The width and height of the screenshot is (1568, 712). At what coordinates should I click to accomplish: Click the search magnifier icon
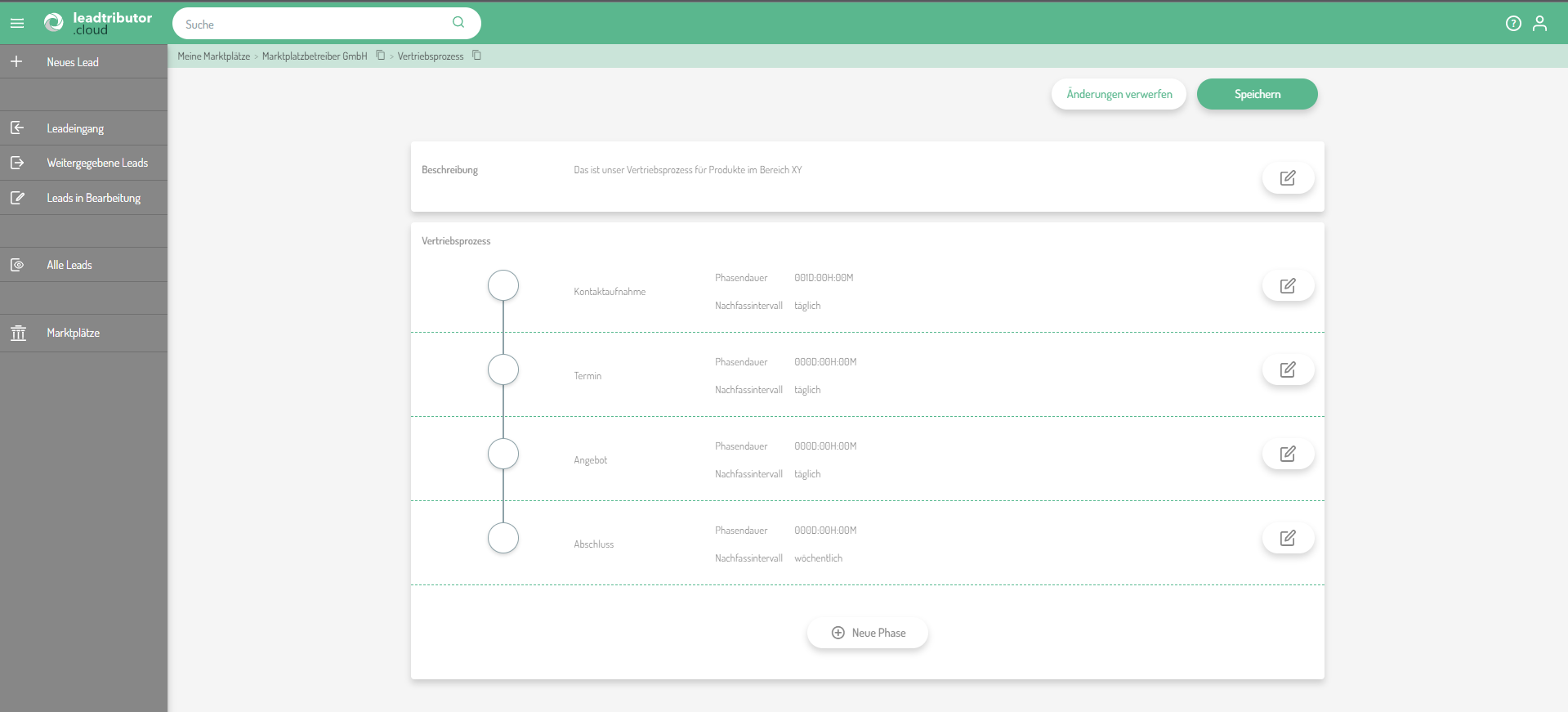(x=458, y=23)
